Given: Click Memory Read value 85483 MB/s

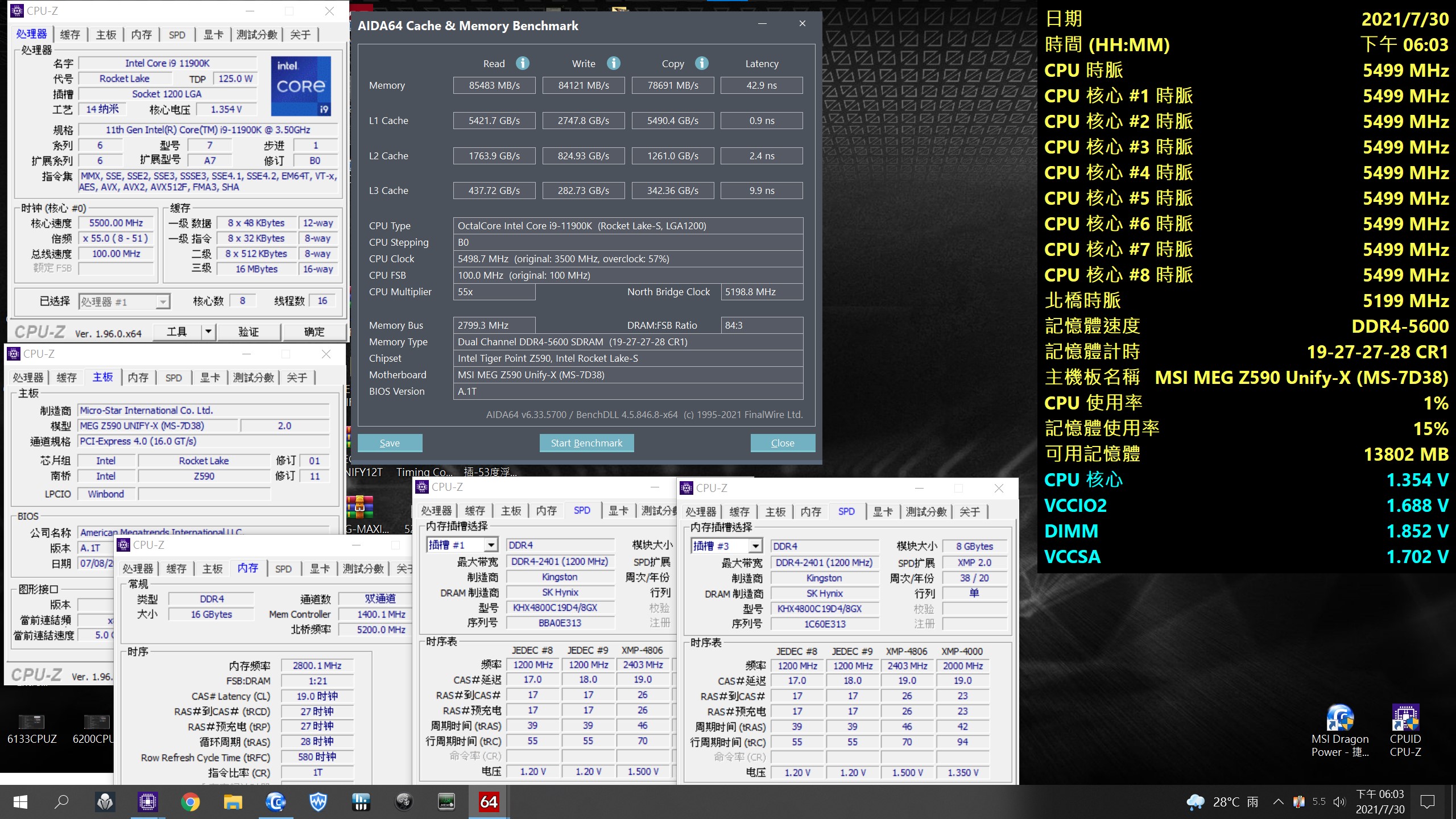Looking at the screenshot, I should point(494,85).
